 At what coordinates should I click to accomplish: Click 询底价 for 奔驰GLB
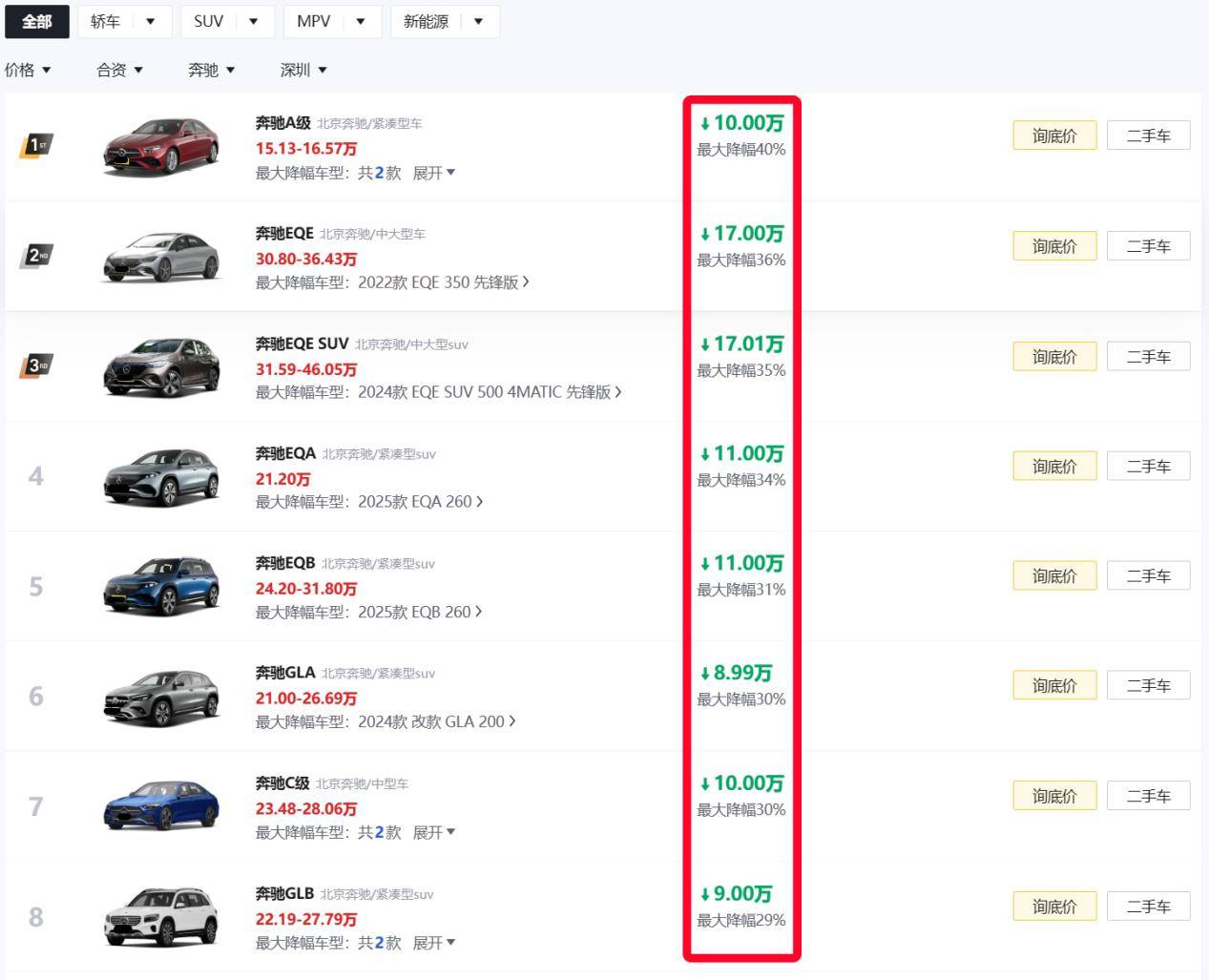(x=1054, y=906)
